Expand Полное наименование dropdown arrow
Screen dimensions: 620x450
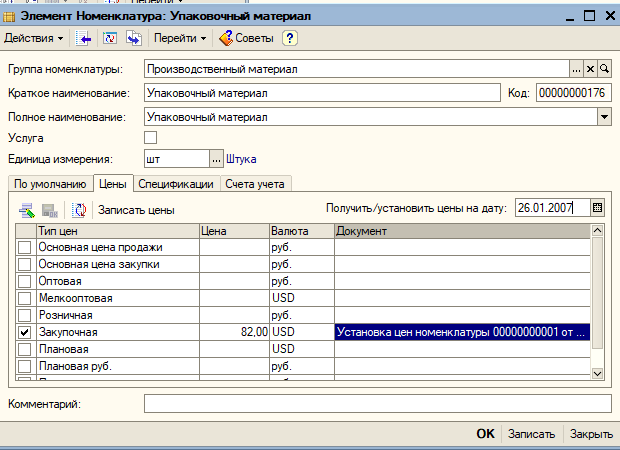[x=604, y=117]
